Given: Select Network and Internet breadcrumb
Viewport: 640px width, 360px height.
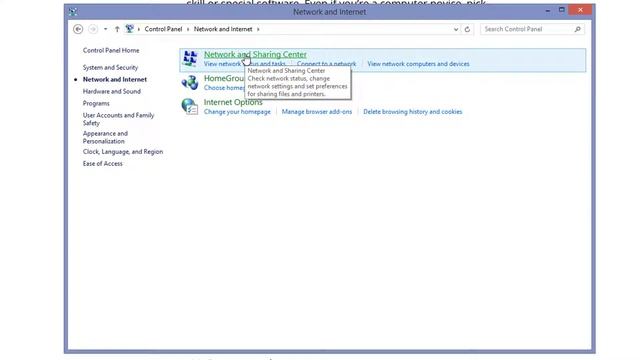Looking at the screenshot, I should 223,29.
